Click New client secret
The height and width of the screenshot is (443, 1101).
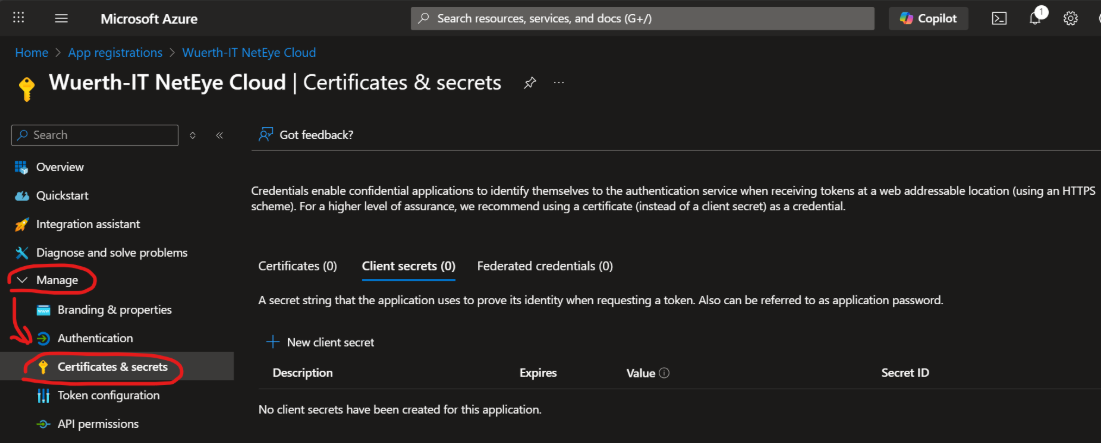[x=320, y=342]
